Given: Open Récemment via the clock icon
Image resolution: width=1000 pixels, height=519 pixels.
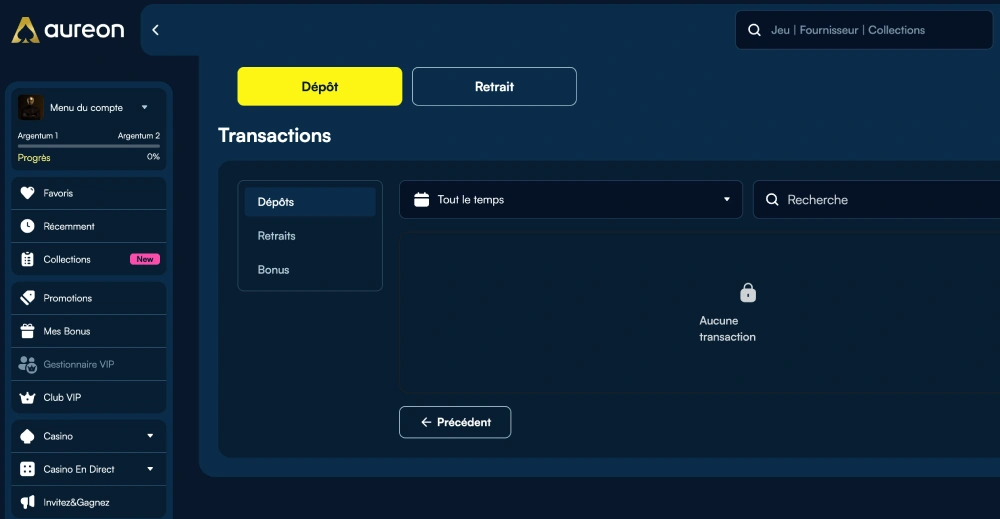Looking at the screenshot, I should 27,226.
